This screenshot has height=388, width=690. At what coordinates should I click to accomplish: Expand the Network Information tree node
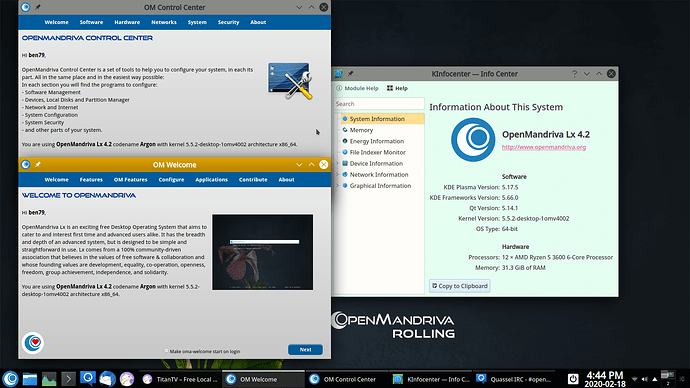pos(338,174)
